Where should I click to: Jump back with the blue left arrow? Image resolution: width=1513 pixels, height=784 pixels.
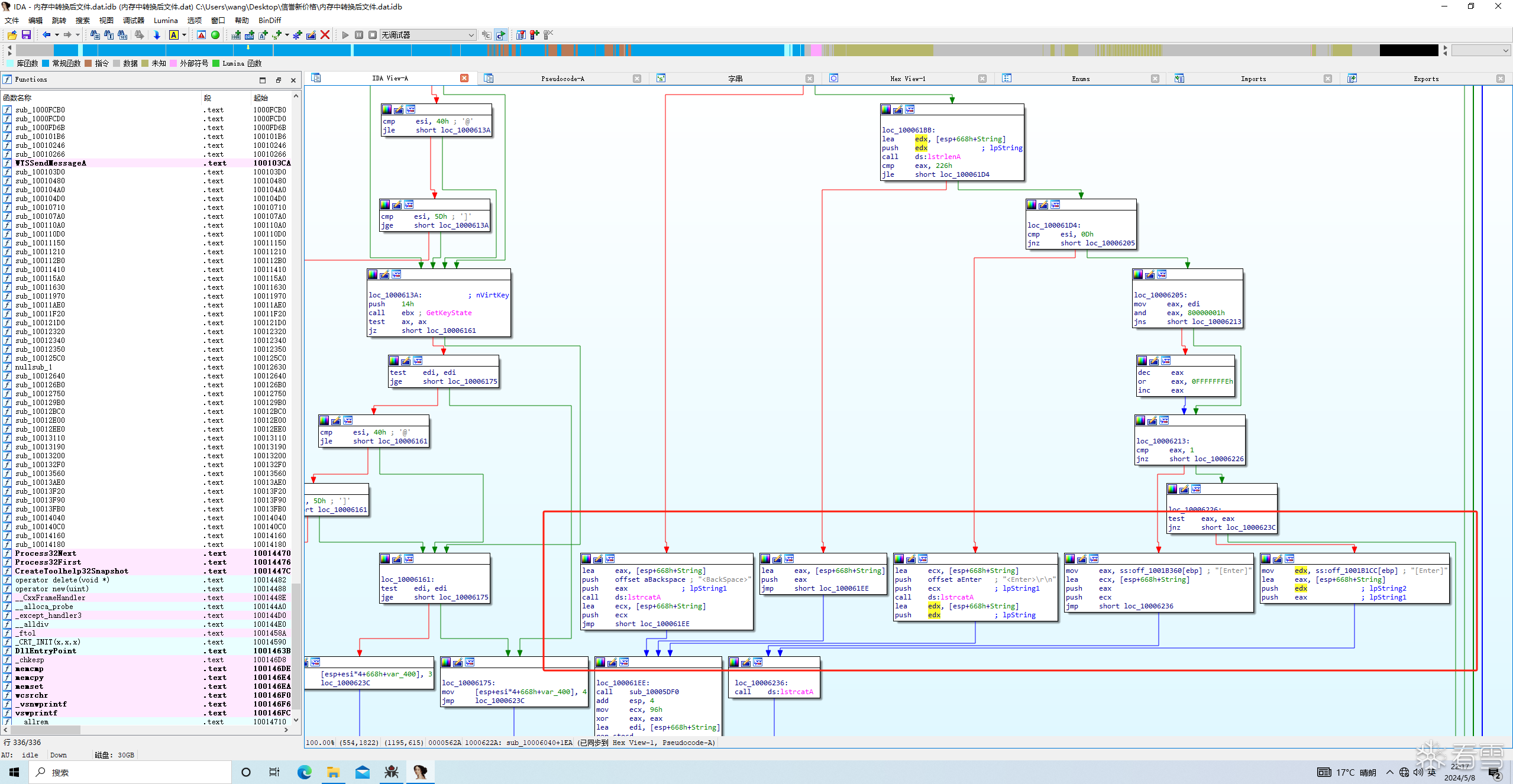[x=46, y=35]
